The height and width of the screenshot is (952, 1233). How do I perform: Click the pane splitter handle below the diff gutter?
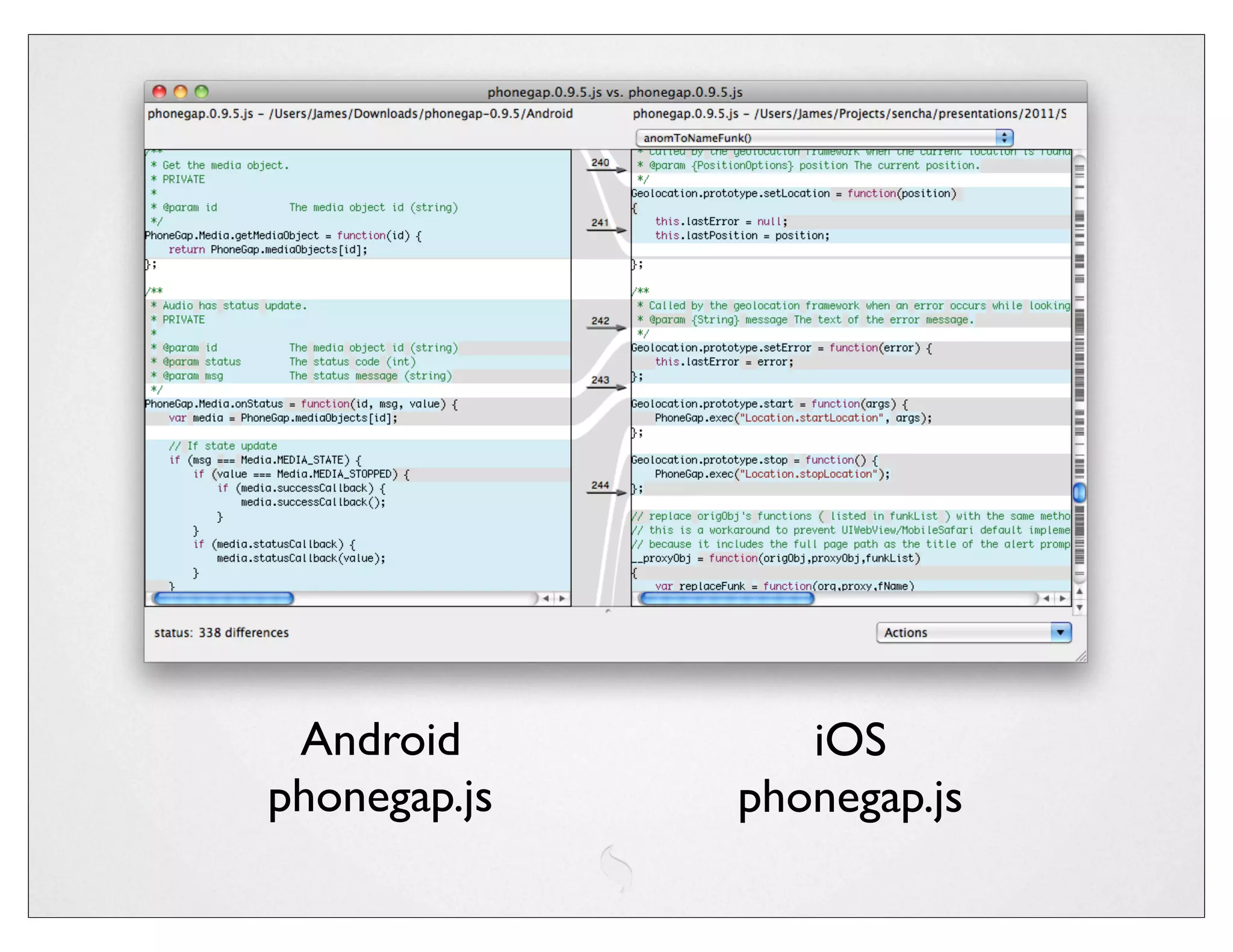coord(607,611)
